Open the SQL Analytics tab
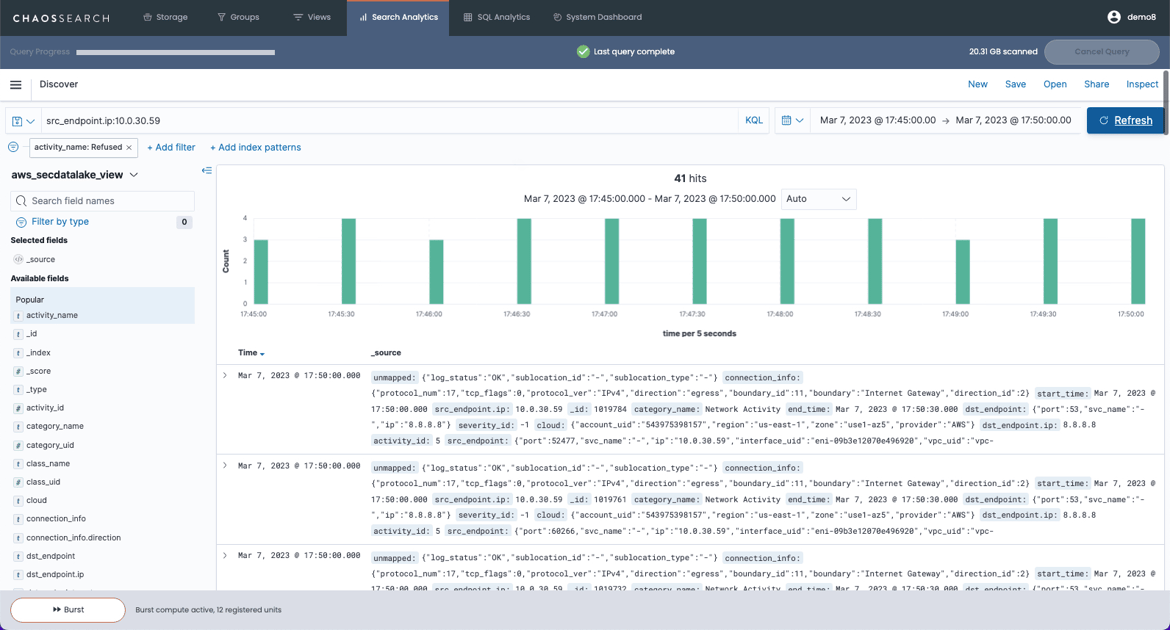The height and width of the screenshot is (630, 1170). point(496,17)
